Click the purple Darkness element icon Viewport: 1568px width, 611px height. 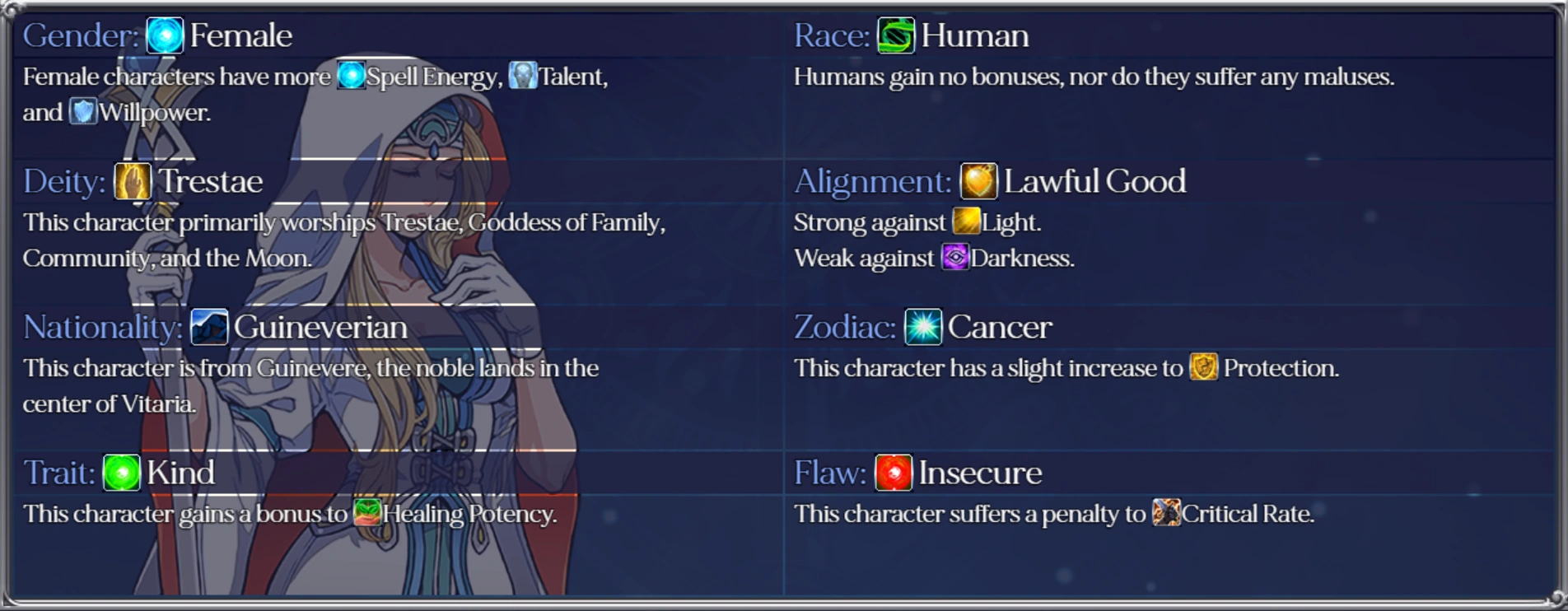955,258
